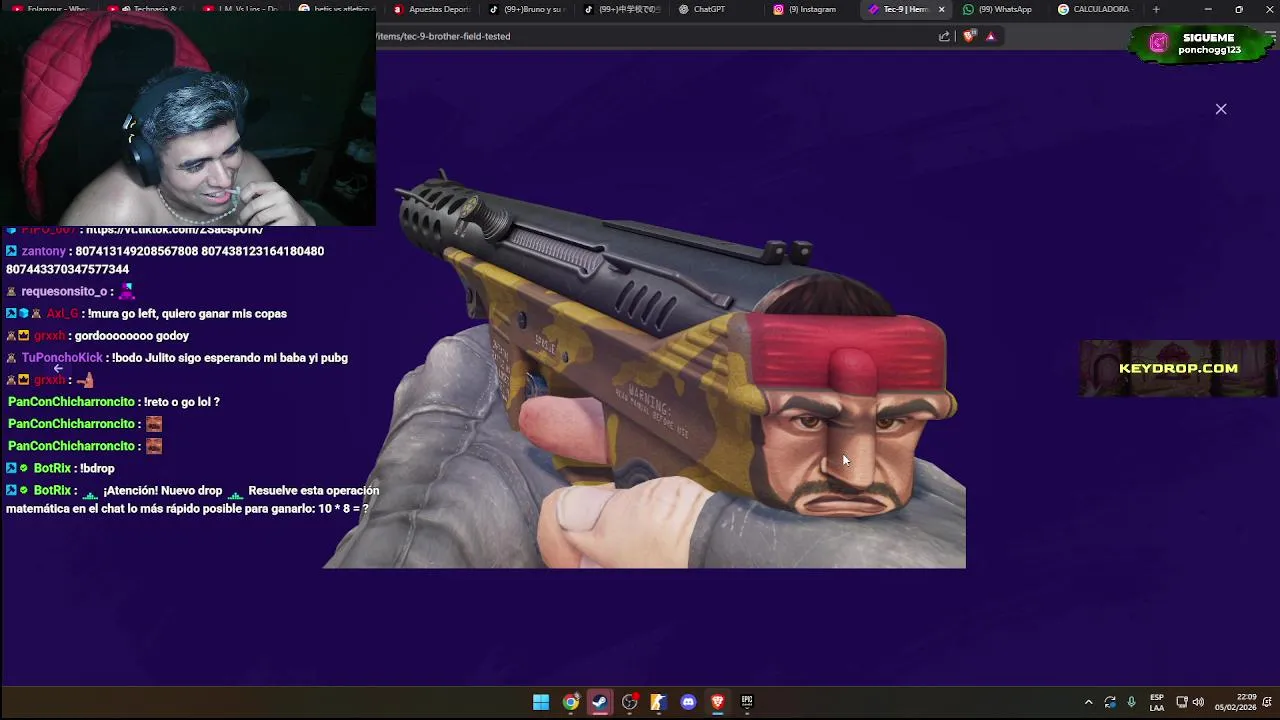1280x720 pixels.
Task: Open Windows Start menu
Action: (x=541, y=702)
